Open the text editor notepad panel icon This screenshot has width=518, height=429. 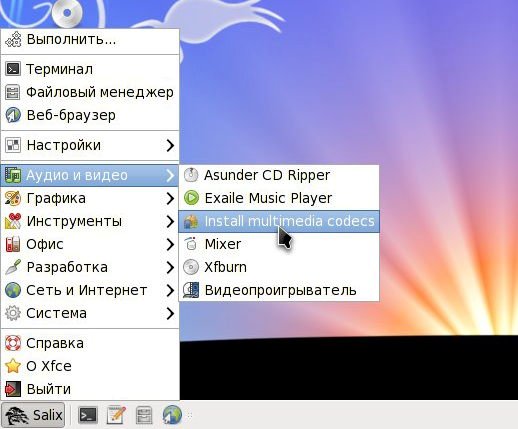click(116, 415)
